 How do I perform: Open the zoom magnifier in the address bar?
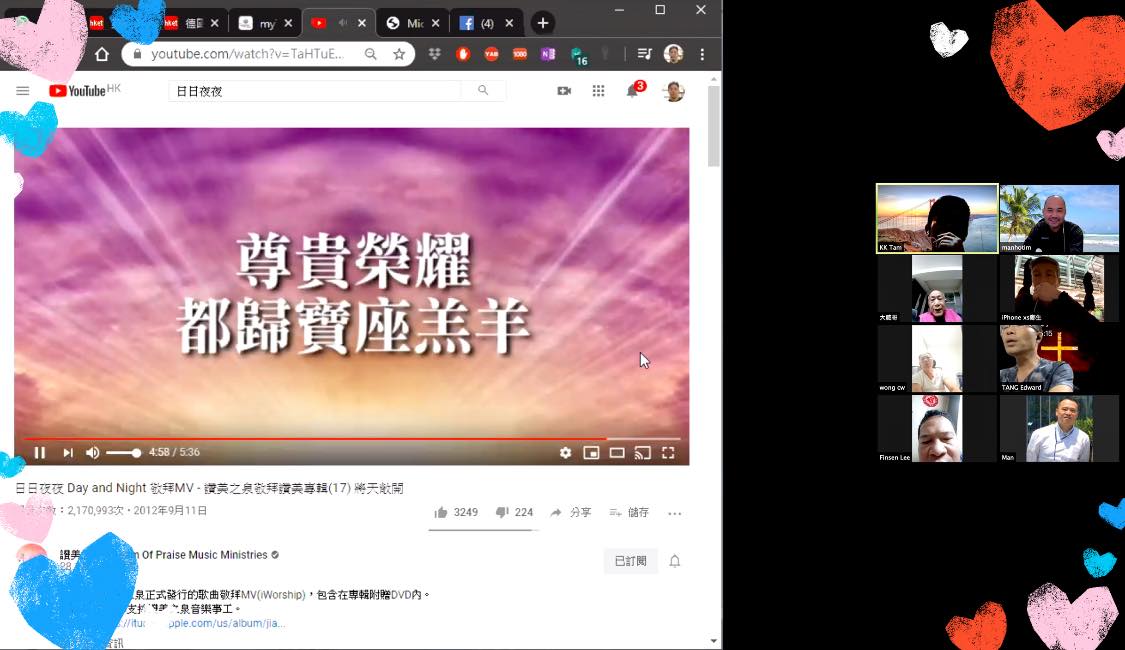[x=370, y=54]
